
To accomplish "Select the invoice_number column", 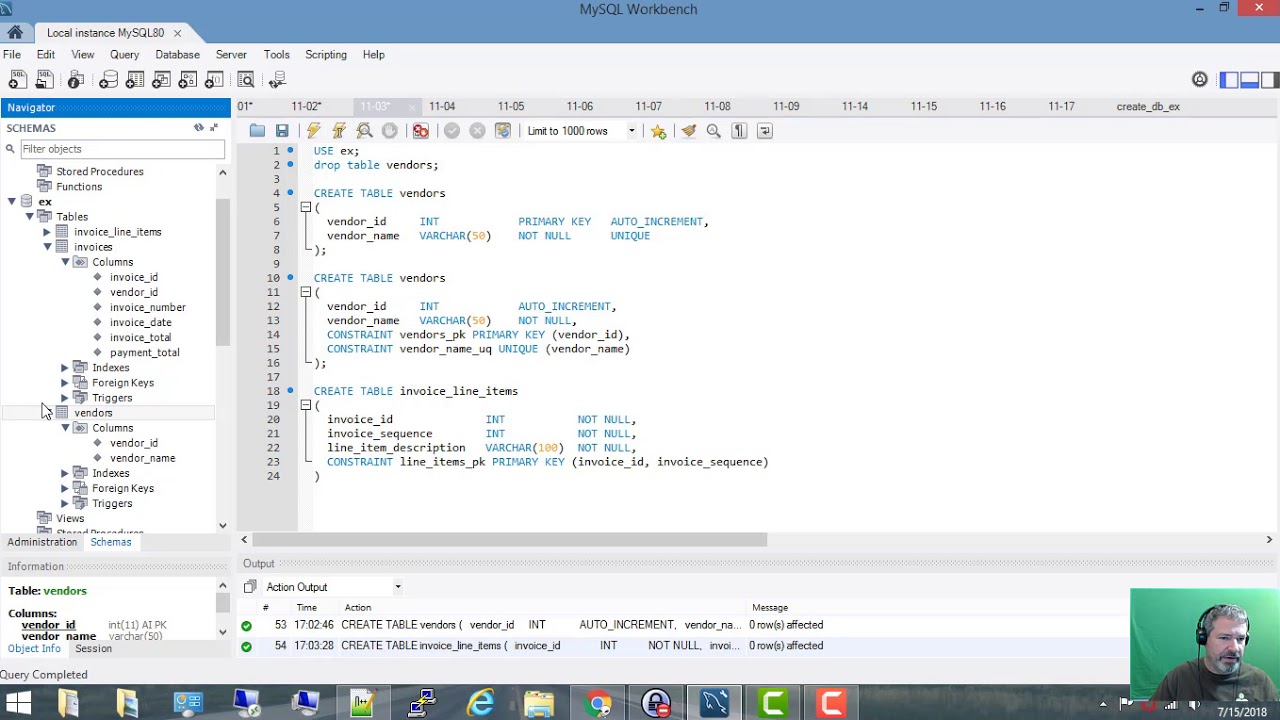I will tap(147, 307).
